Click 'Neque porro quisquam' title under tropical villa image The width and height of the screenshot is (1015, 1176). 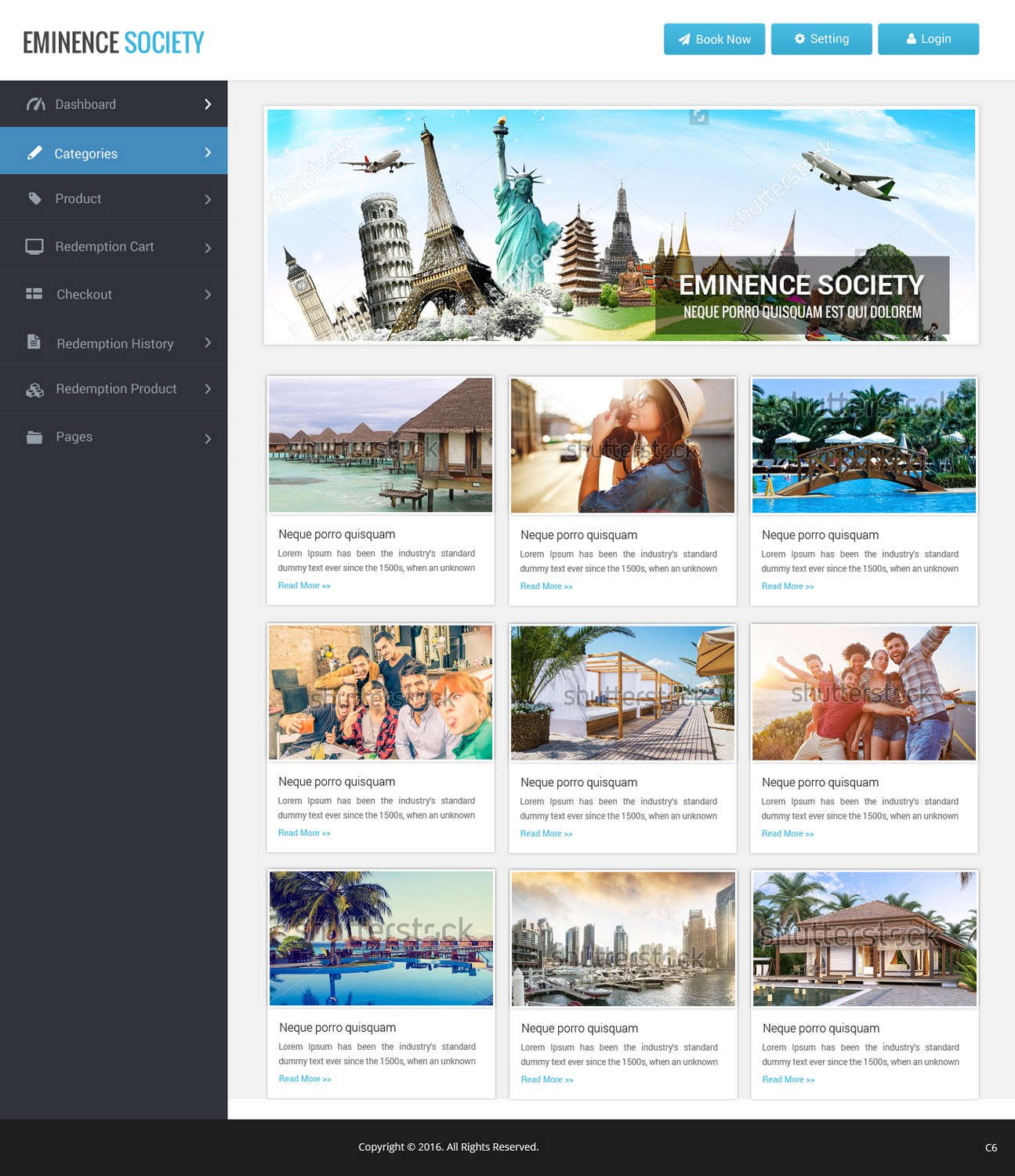[821, 1029]
